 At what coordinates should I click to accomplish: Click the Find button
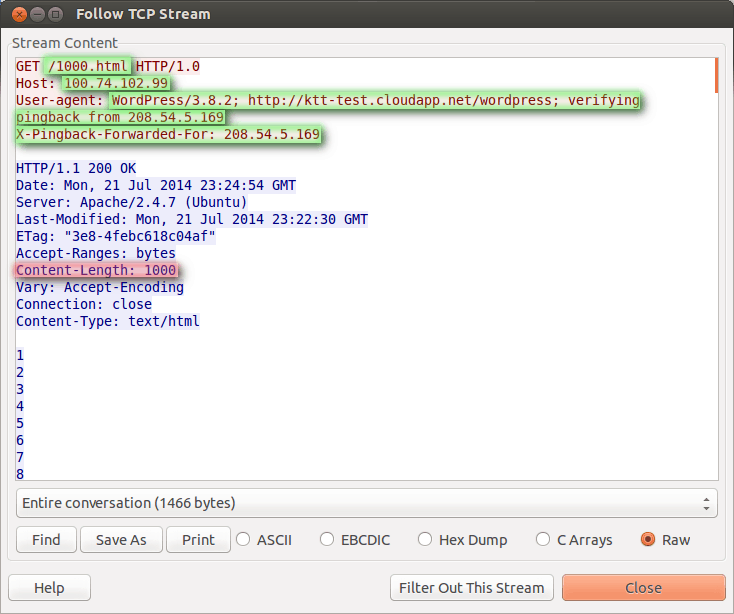(x=46, y=540)
